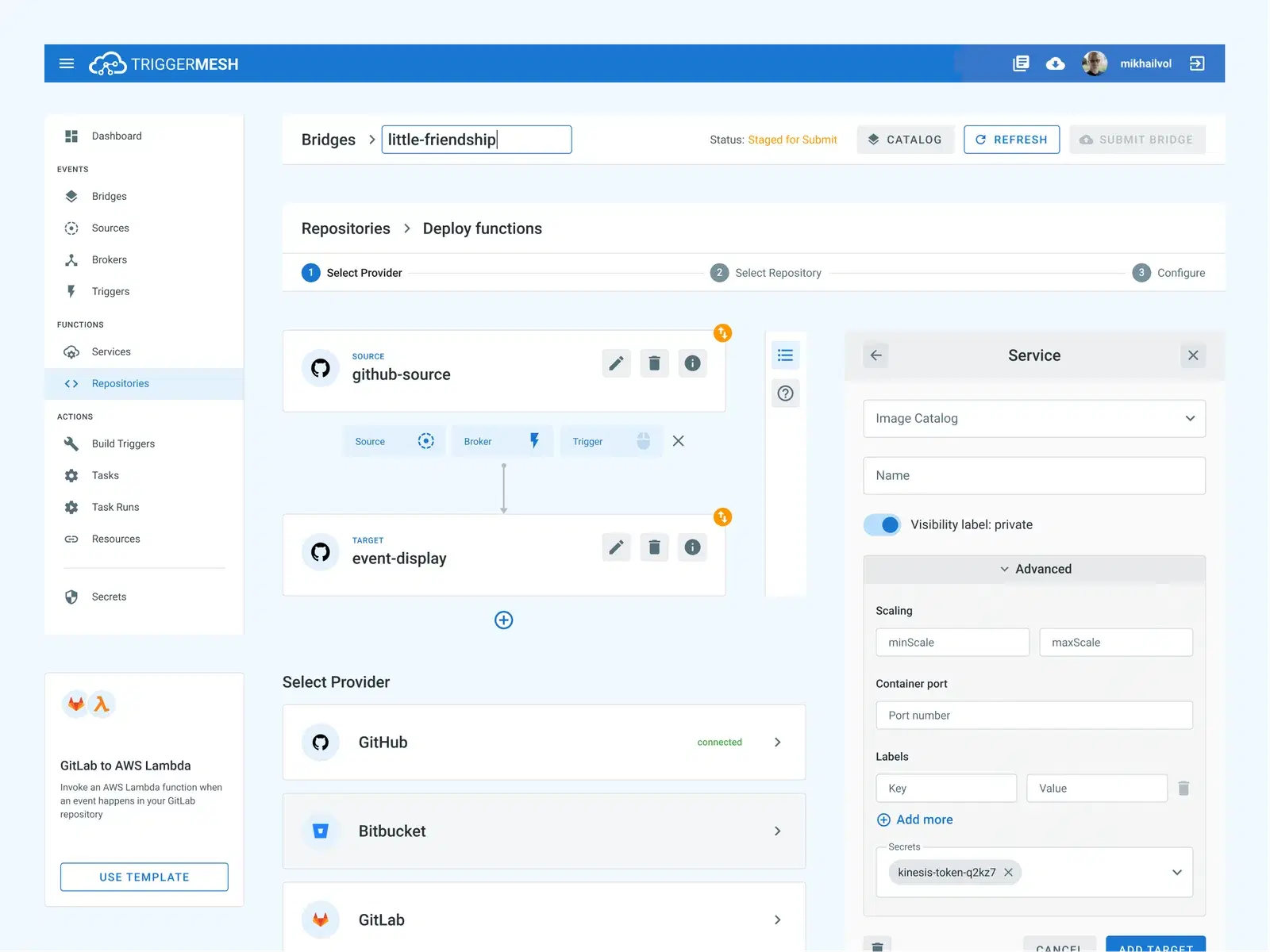This screenshot has width=1270, height=952.
Task: Collapse the Advanced section
Action: pyautogui.click(x=1034, y=570)
